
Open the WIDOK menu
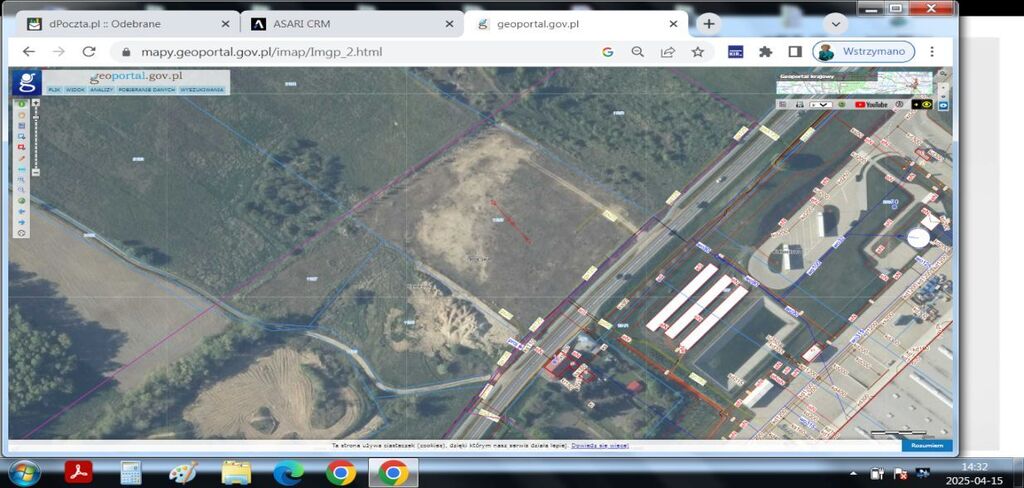point(76,90)
